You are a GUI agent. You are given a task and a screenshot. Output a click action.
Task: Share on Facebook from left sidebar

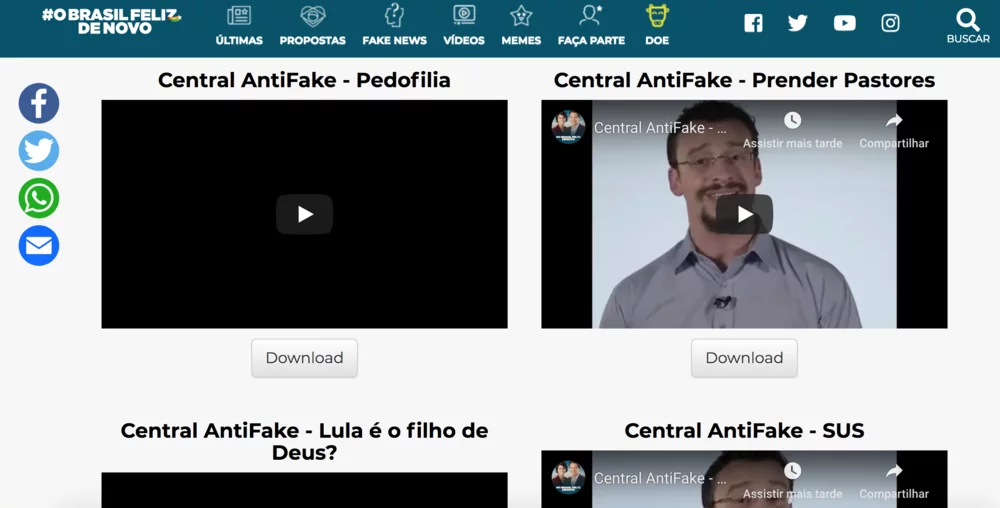point(39,103)
